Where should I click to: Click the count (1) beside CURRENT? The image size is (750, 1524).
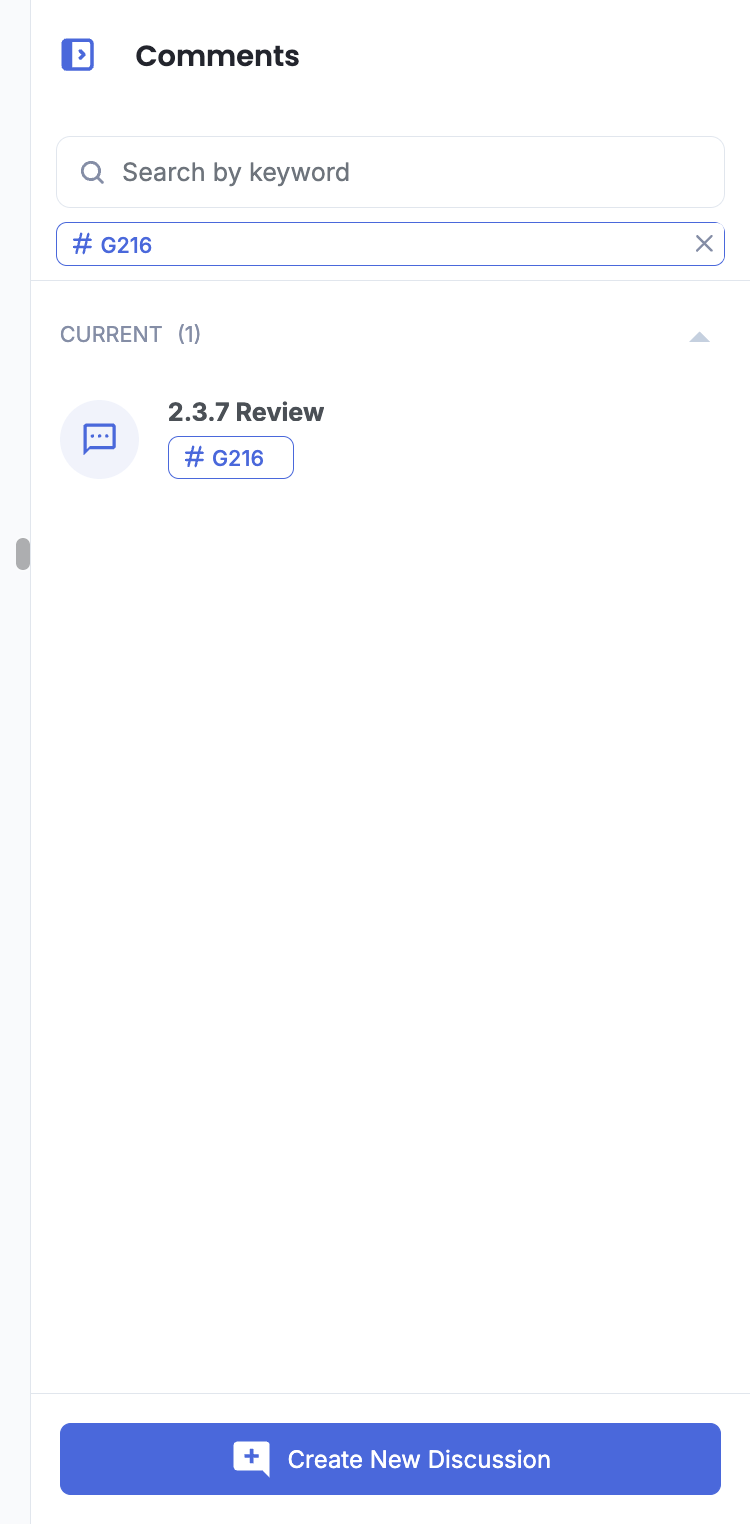coord(189,334)
